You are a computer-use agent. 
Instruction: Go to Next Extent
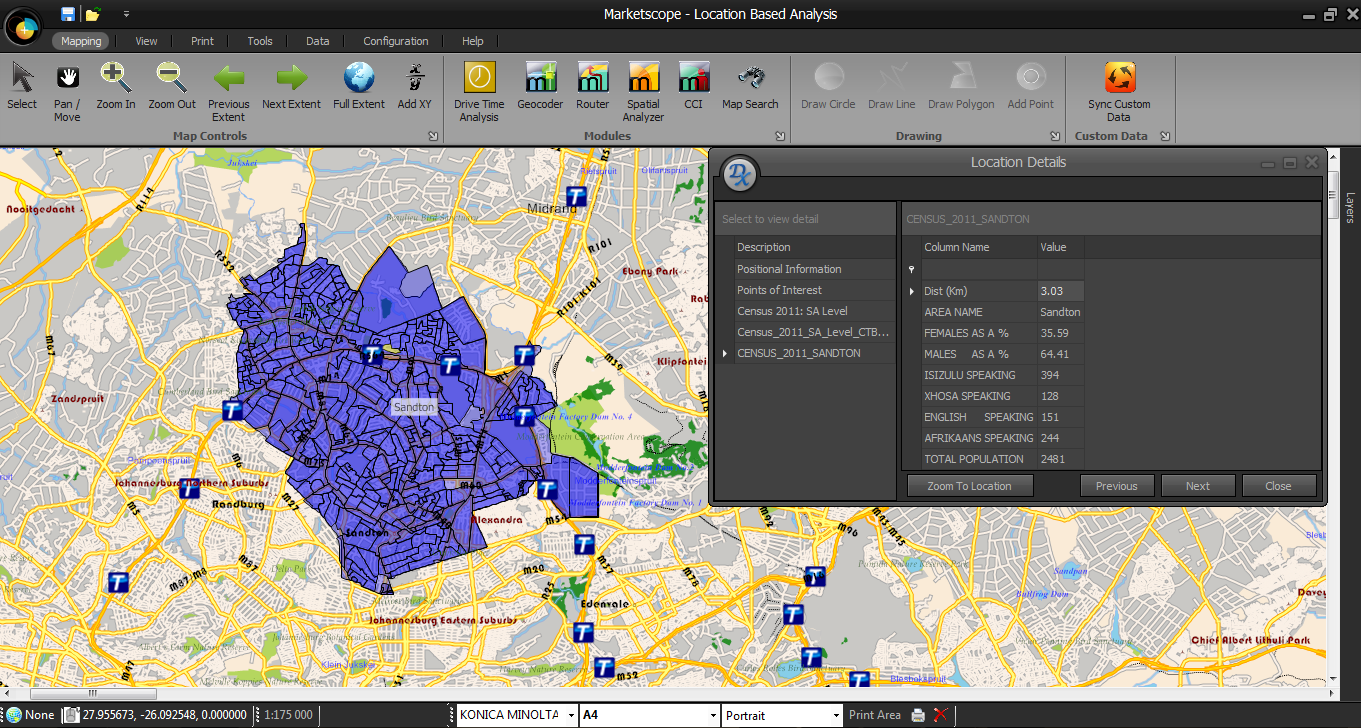pos(291,85)
